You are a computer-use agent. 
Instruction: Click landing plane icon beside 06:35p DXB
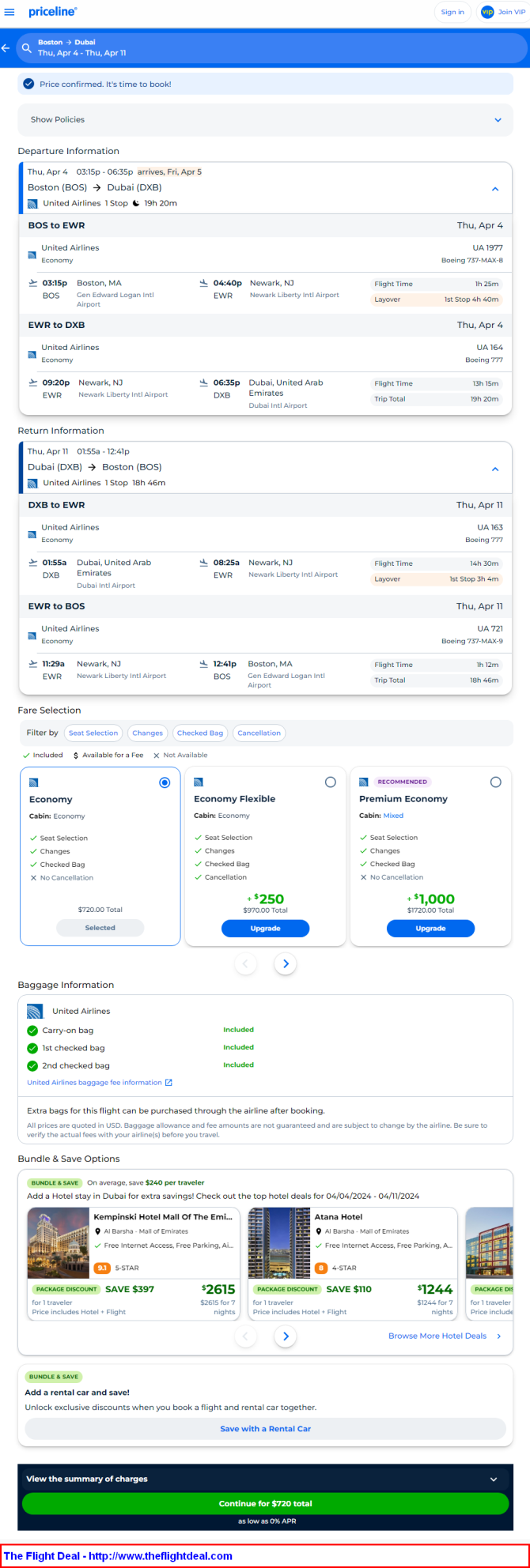[203, 383]
